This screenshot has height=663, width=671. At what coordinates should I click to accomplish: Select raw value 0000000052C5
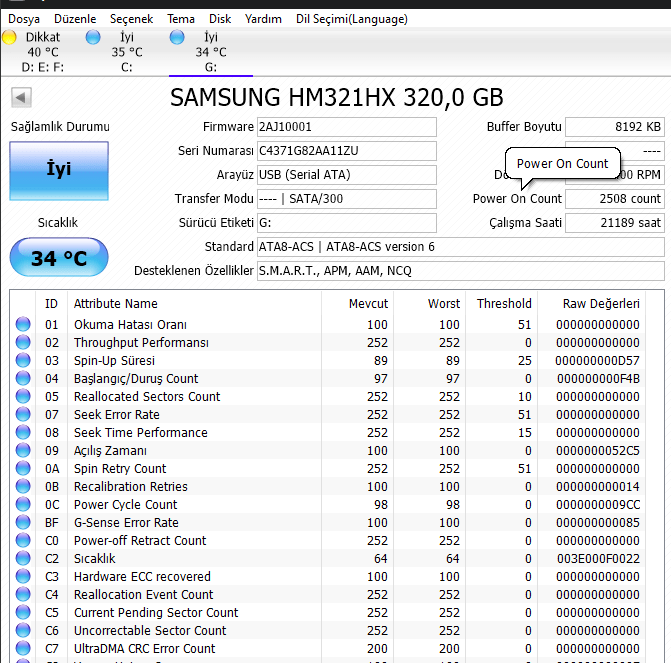[598, 451]
